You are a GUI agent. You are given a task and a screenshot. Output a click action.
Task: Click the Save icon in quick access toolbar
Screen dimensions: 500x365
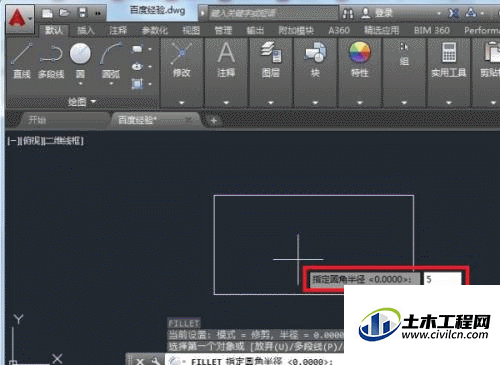(x=82, y=13)
